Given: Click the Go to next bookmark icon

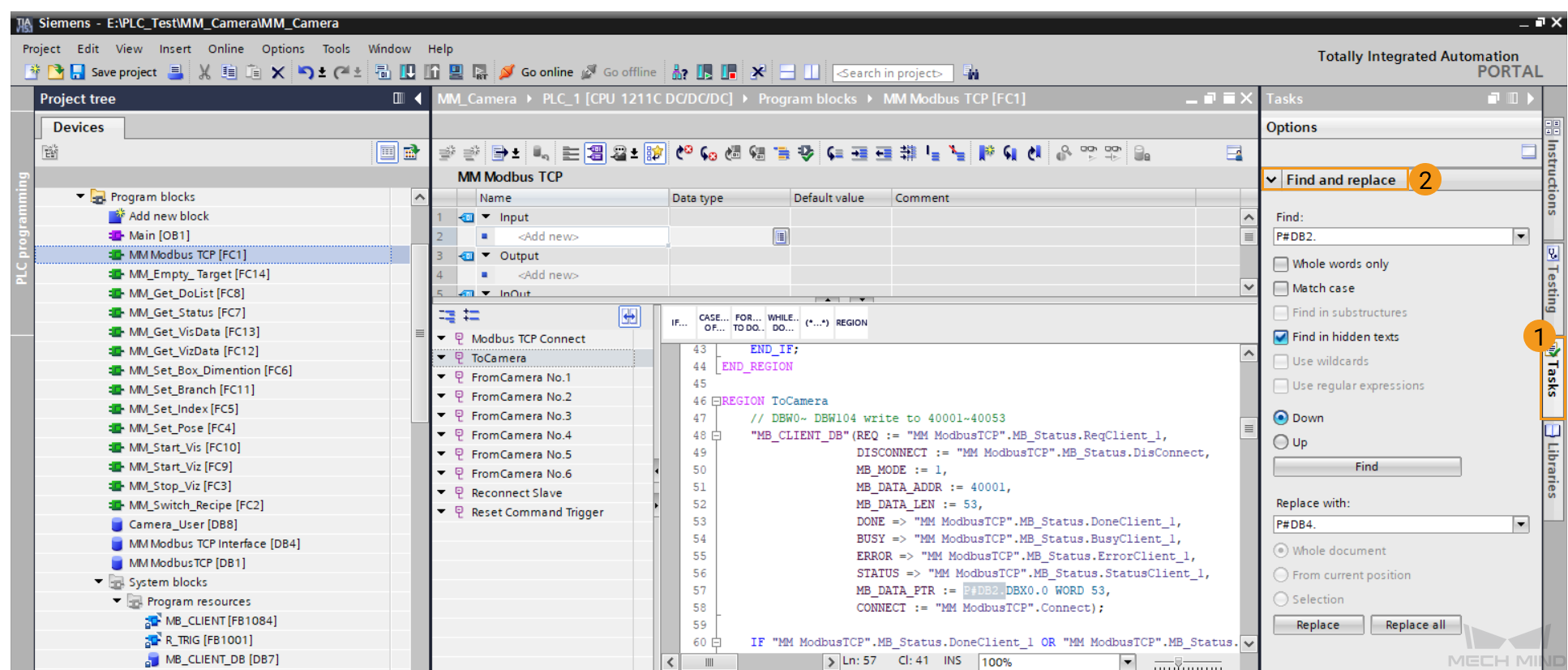Looking at the screenshot, I should coord(1010,152).
